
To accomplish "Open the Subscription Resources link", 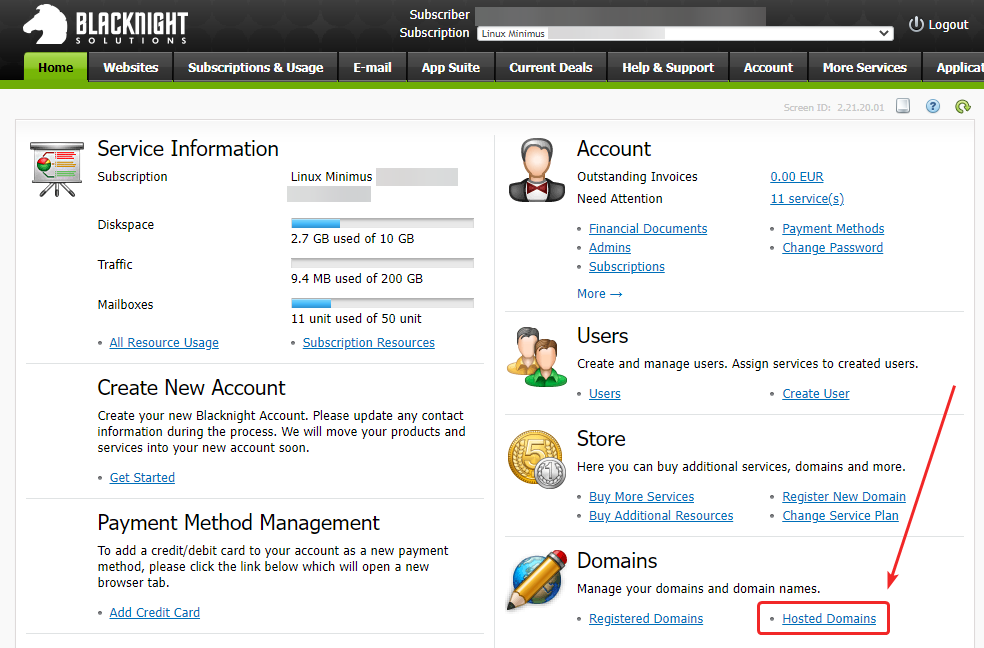I will point(368,343).
